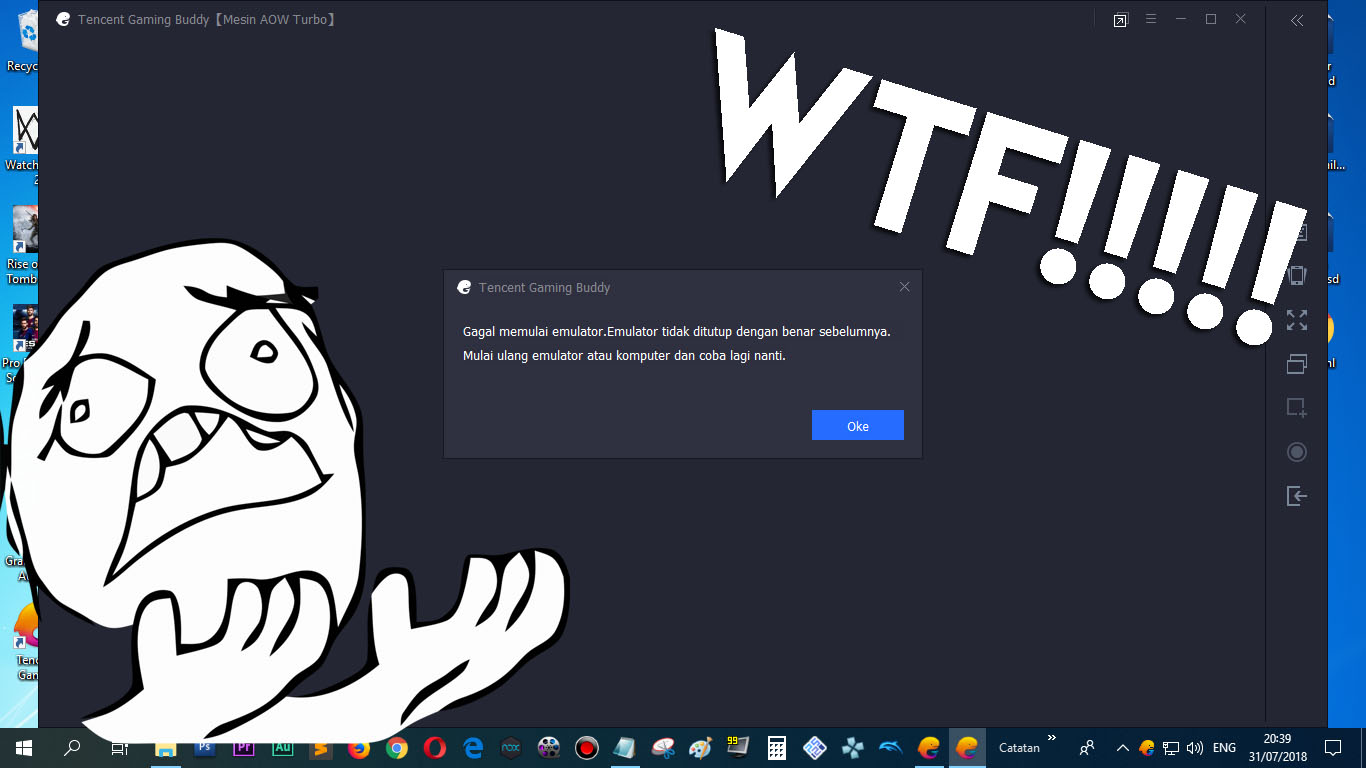1366x768 pixels.
Task: Open Google Chrome from the taskbar
Action: pos(397,747)
